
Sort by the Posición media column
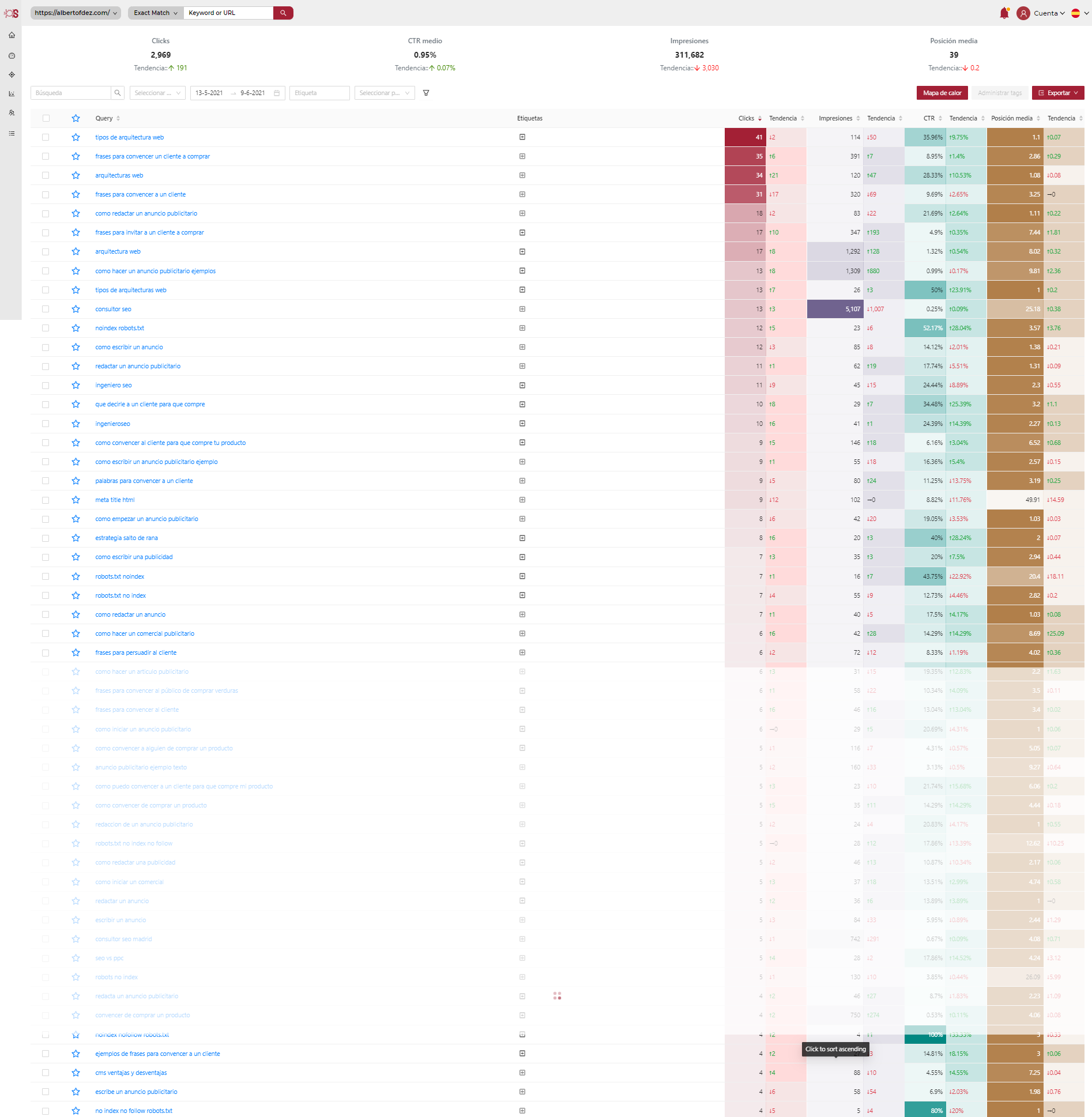pyautogui.click(x=1015, y=118)
